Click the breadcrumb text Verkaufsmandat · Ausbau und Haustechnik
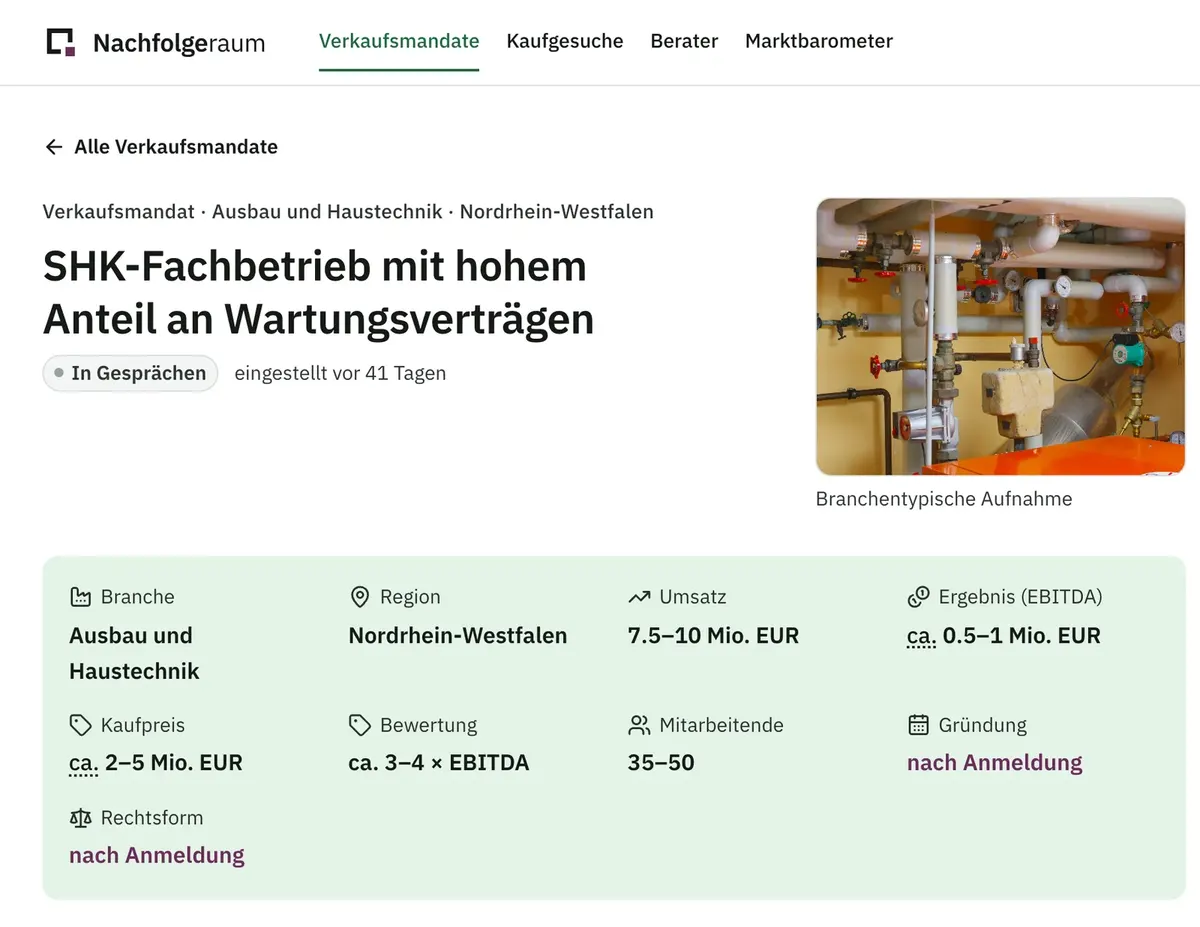Image resolution: width=1200 pixels, height=927 pixels. (x=243, y=212)
